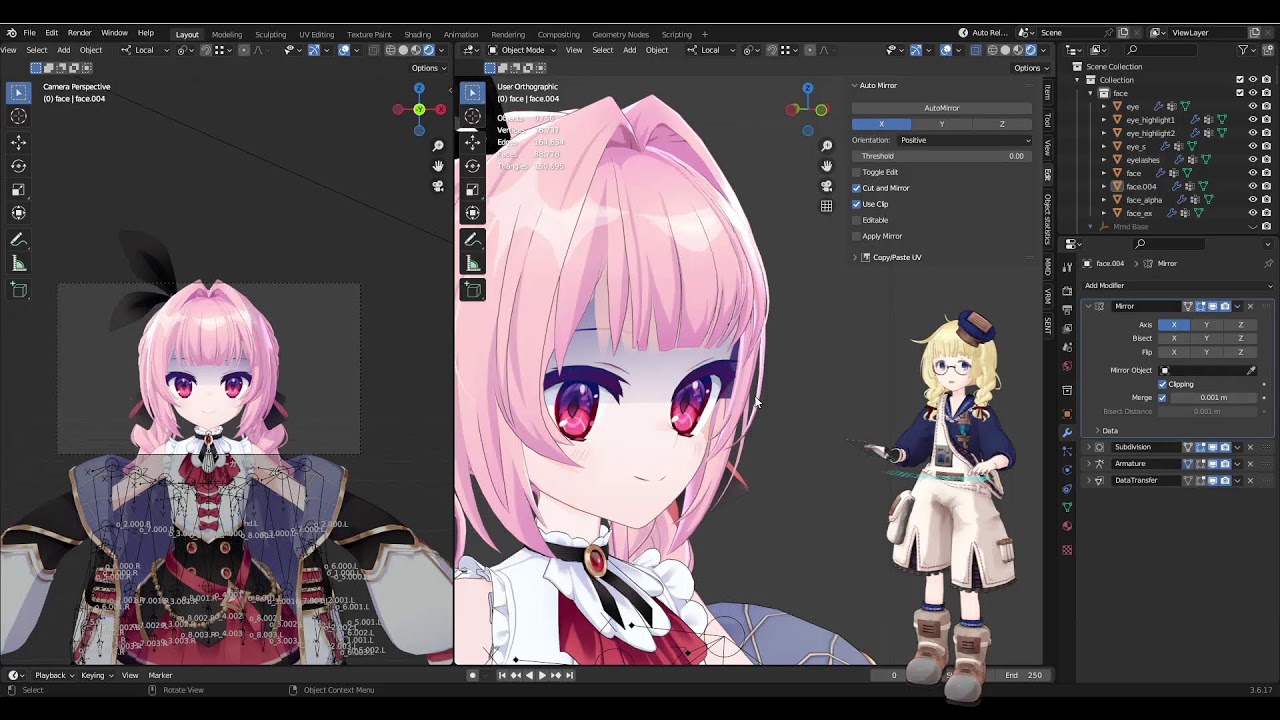Screen dimensions: 1280x720
Task: Select the Annotate tool in left viewport
Action: (x=18, y=240)
